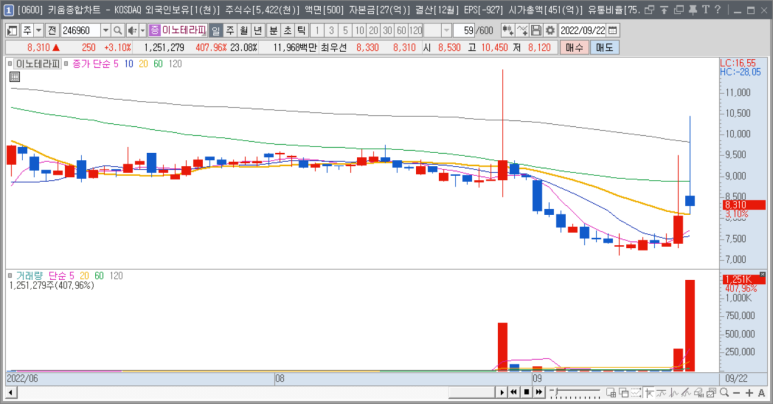The height and width of the screenshot is (404, 773).
Task: Switch to monthly 월 chart period
Action: coord(244,31)
